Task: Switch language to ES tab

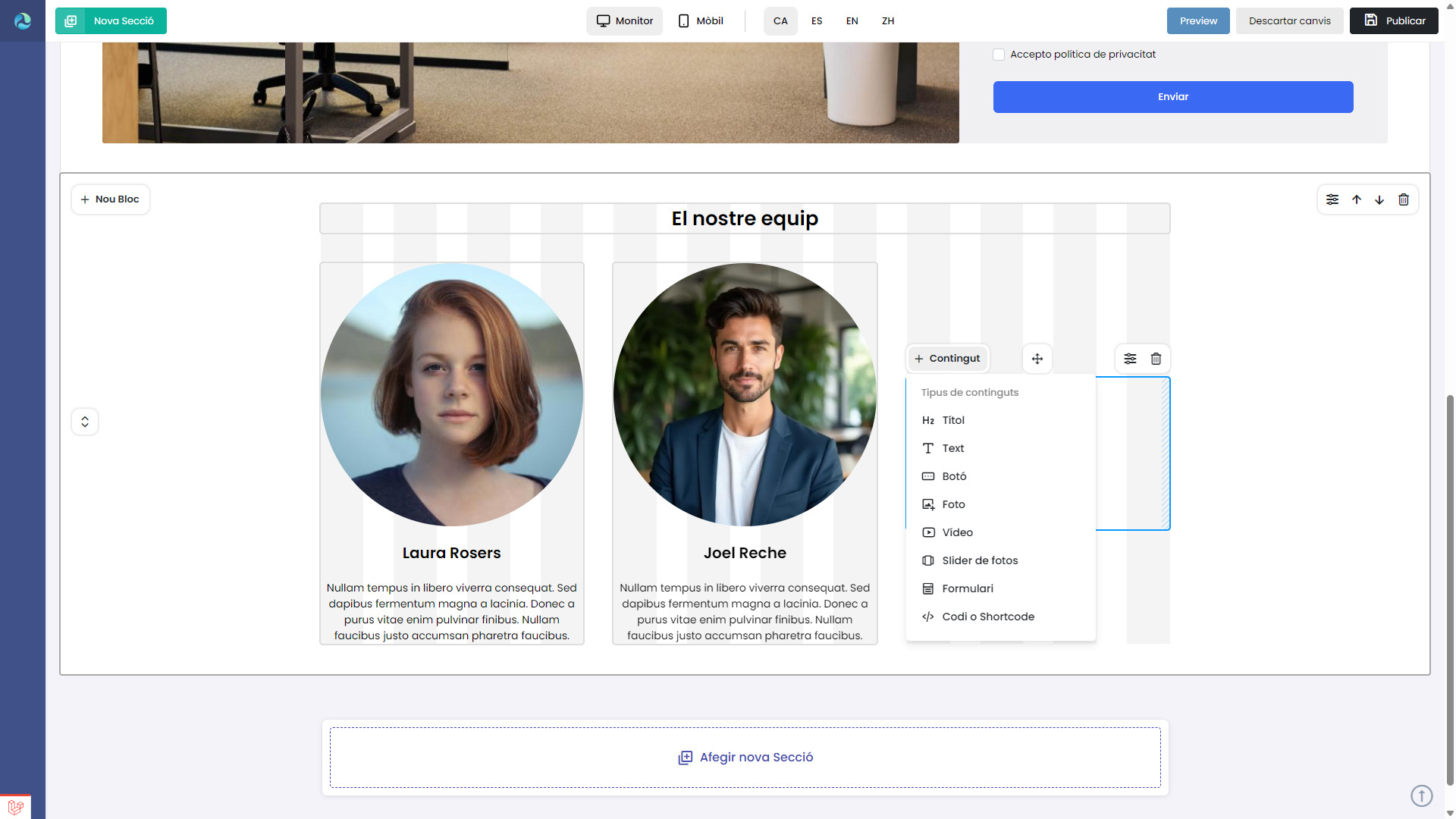Action: pos(817,21)
